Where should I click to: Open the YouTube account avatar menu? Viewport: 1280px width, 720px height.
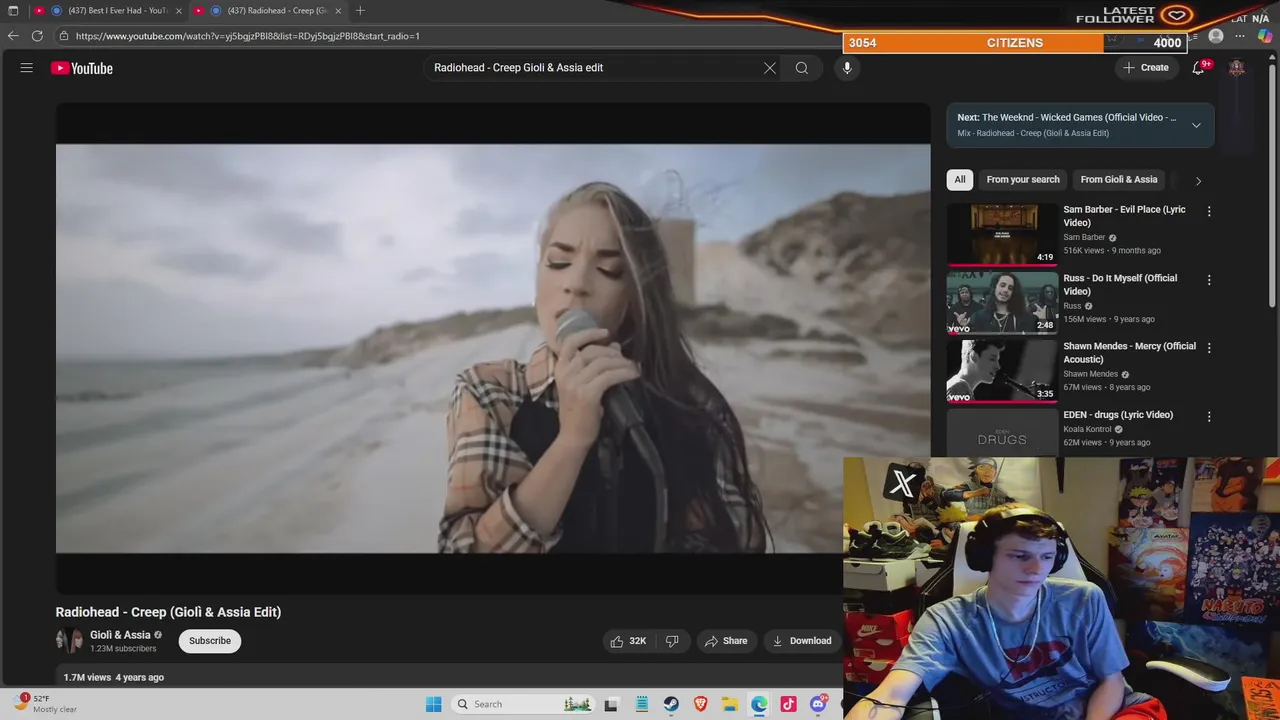1237,68
